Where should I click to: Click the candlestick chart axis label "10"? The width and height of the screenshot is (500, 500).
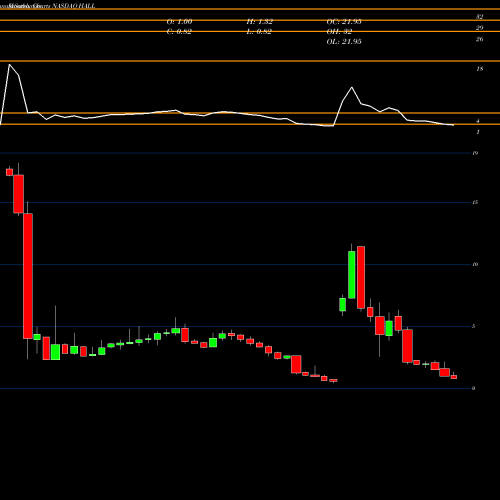point(475,264)
